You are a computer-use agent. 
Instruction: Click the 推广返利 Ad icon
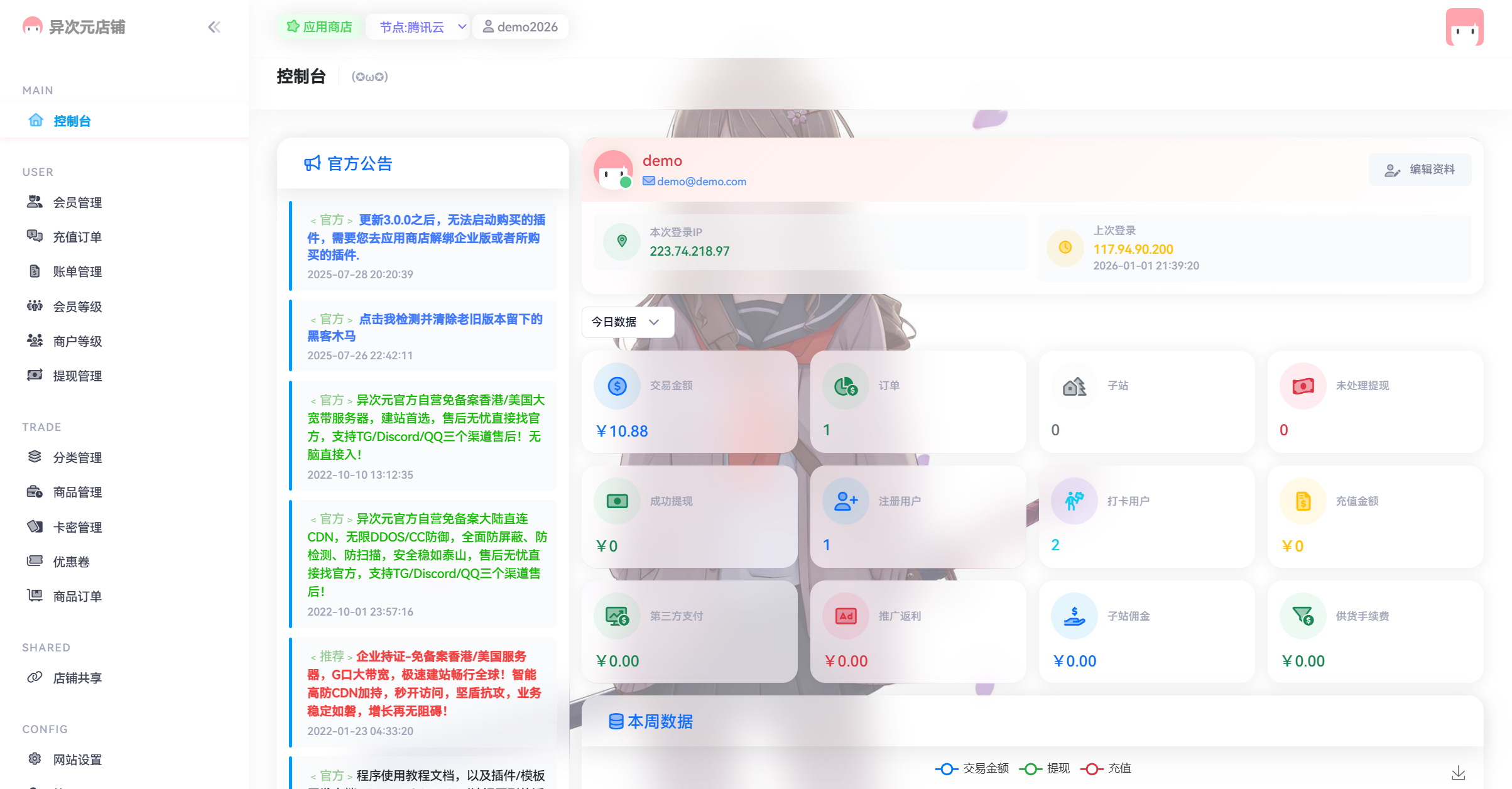click(846, 616)
